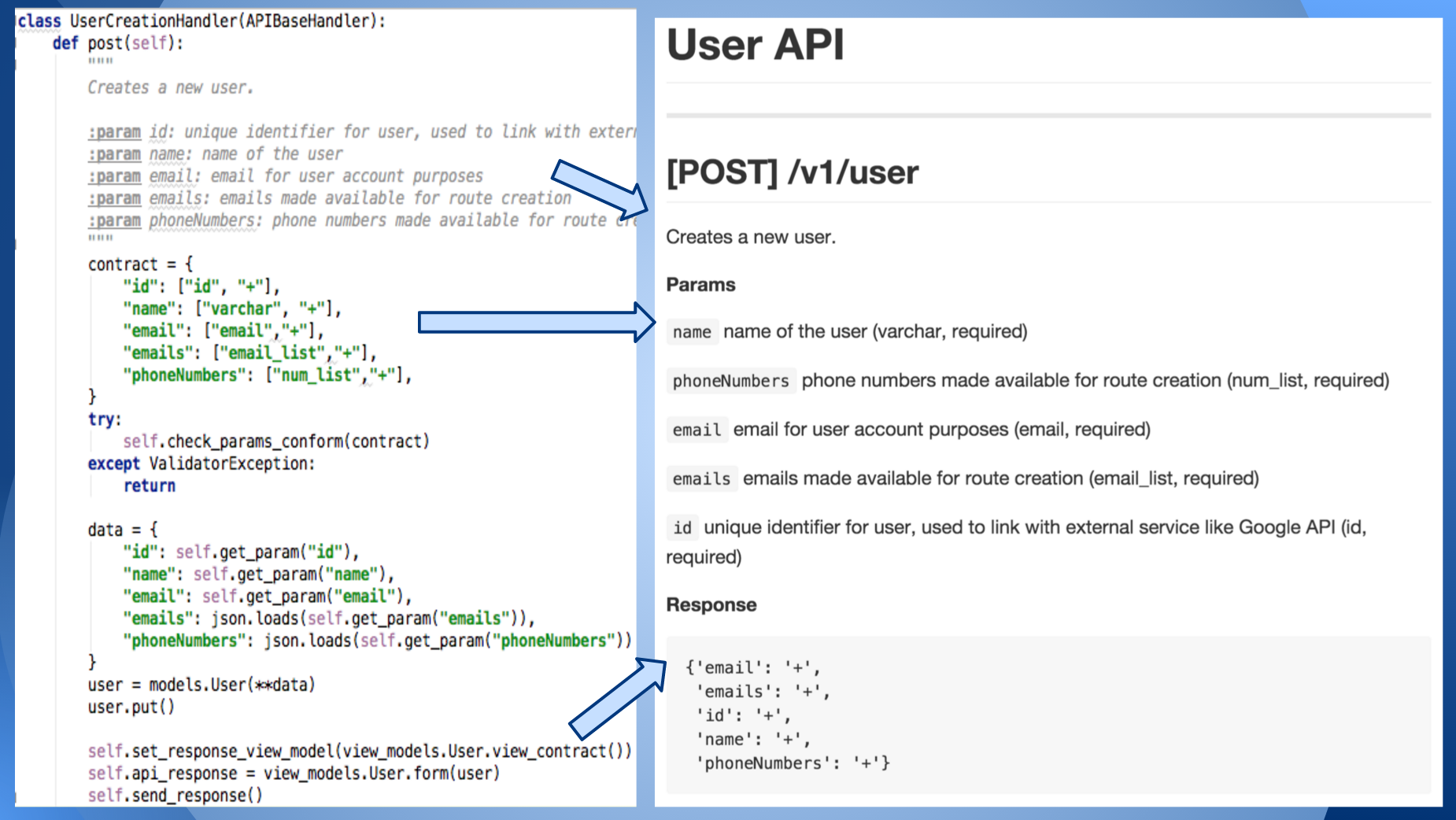The height and width of the screenshot is (820, 1456).
Task: Click 'user = models.User(**data)' code line
Action: 201,684
